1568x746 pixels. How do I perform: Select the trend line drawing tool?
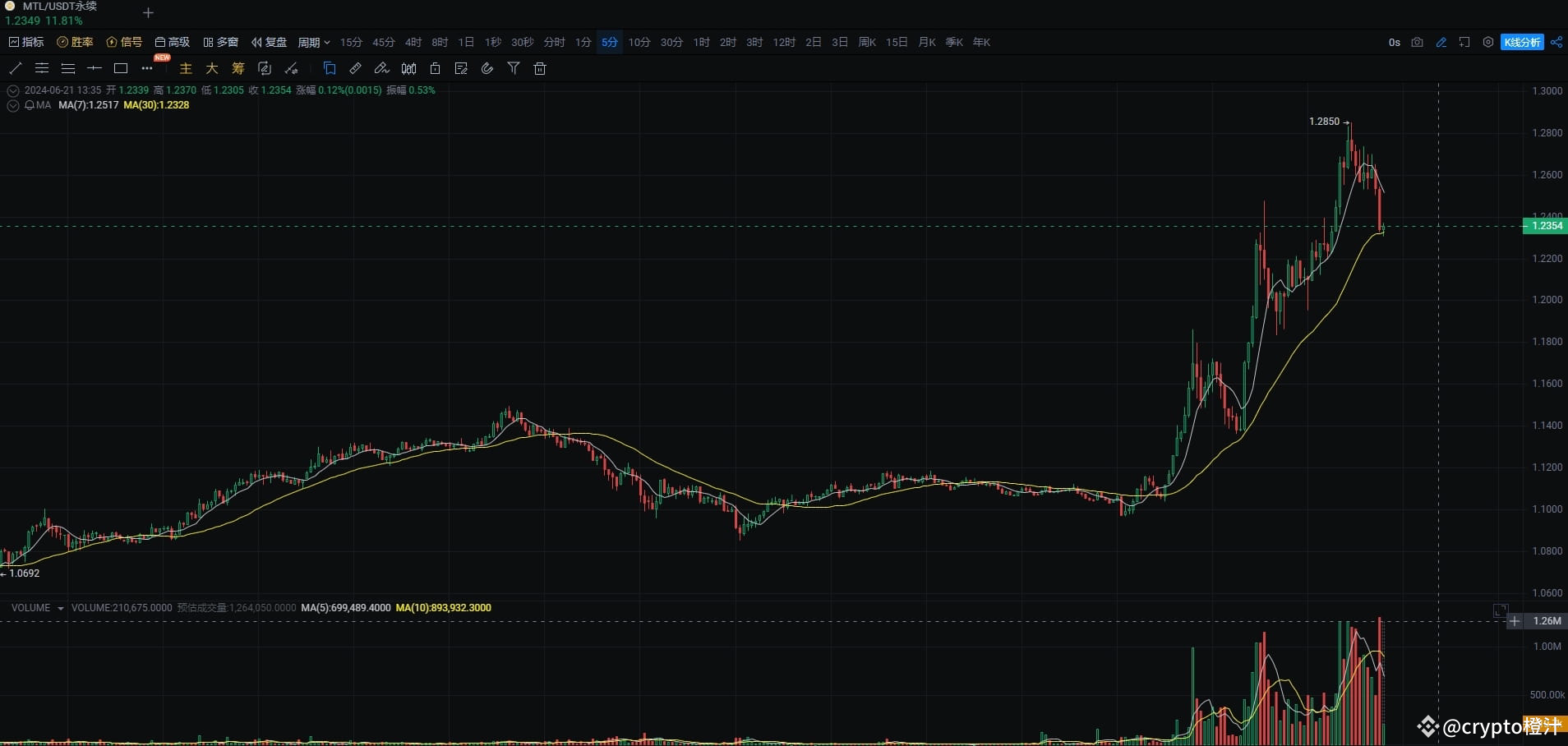pos(15,68)
